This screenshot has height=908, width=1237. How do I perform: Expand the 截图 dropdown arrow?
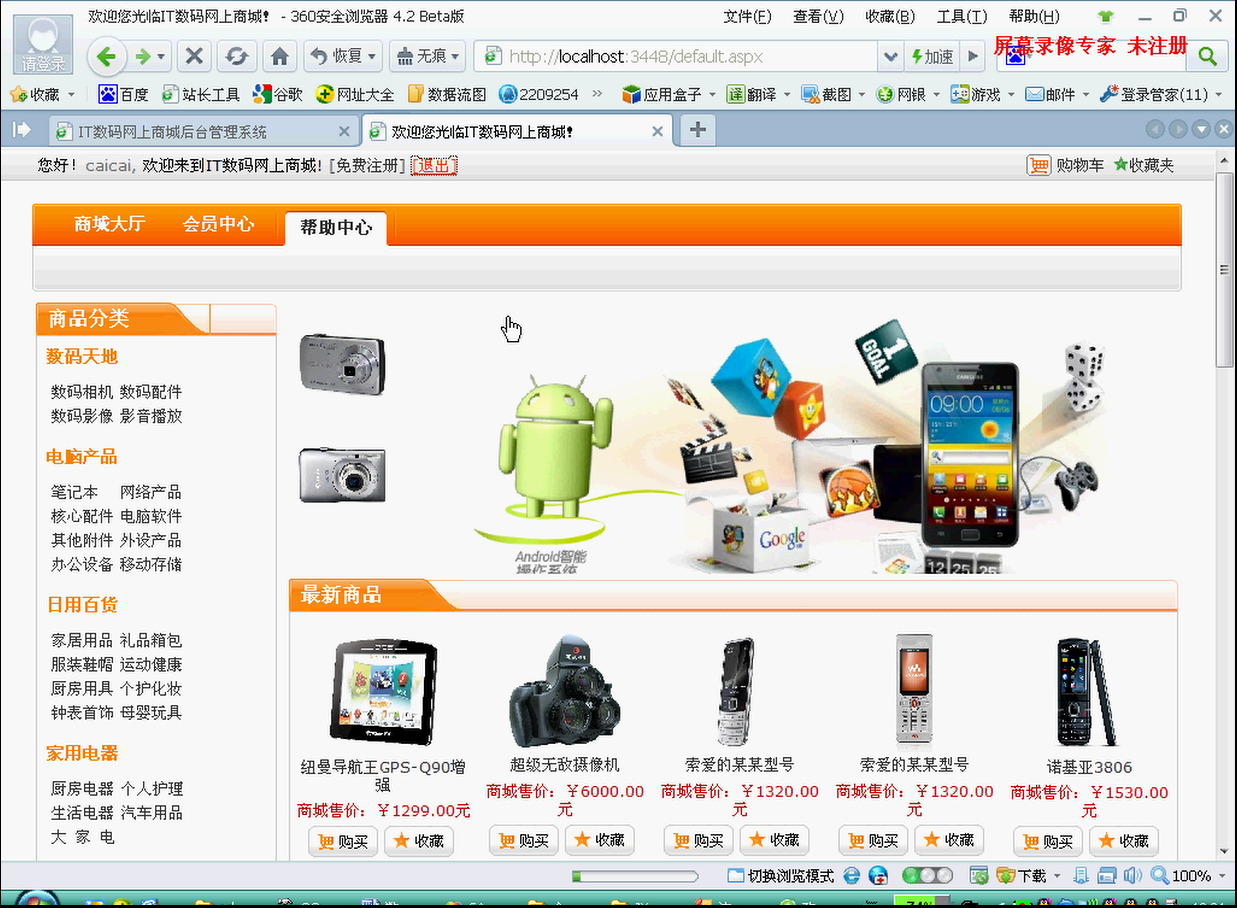coord(862,95)
